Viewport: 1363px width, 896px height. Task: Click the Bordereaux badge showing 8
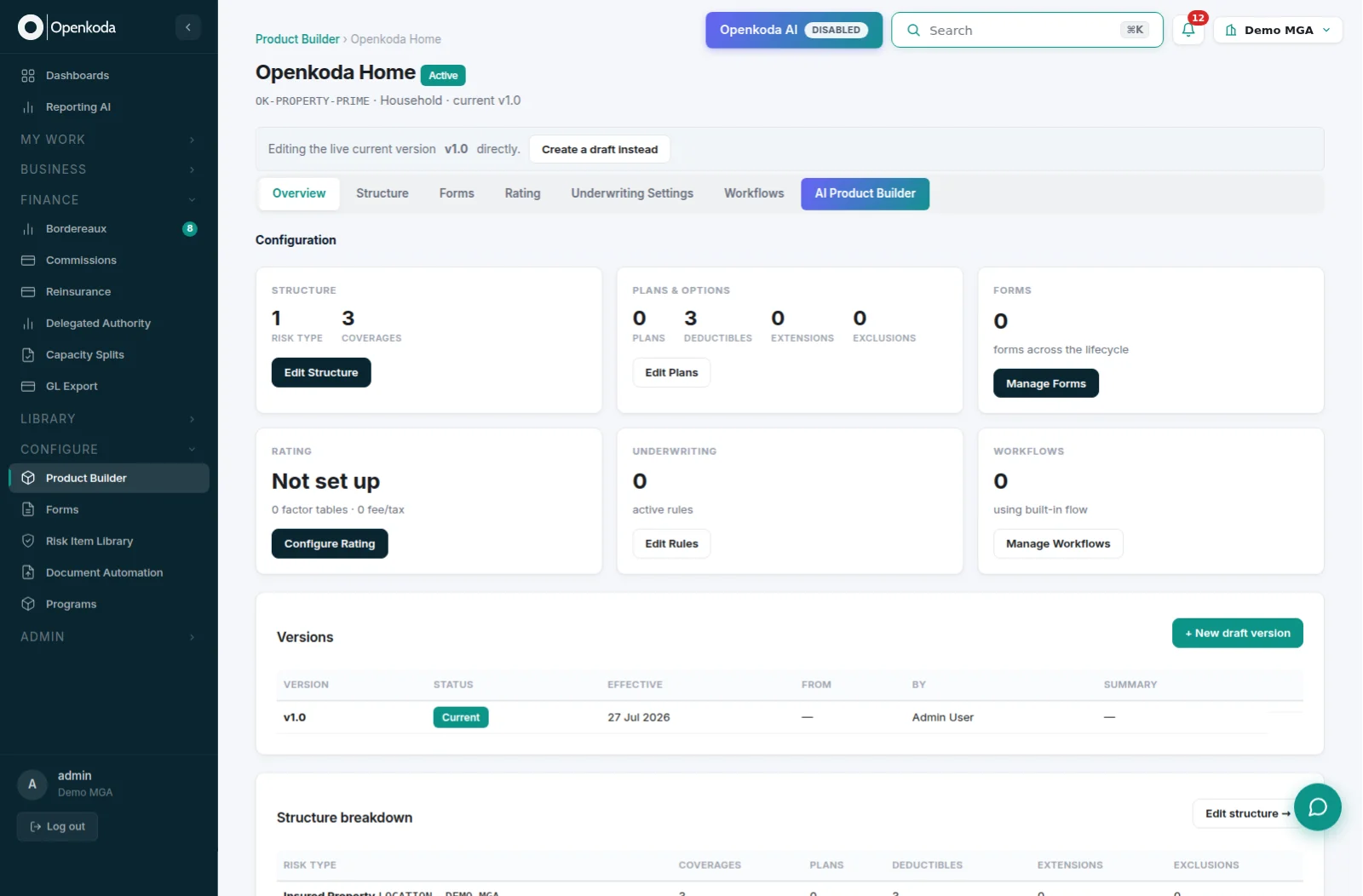190,229
